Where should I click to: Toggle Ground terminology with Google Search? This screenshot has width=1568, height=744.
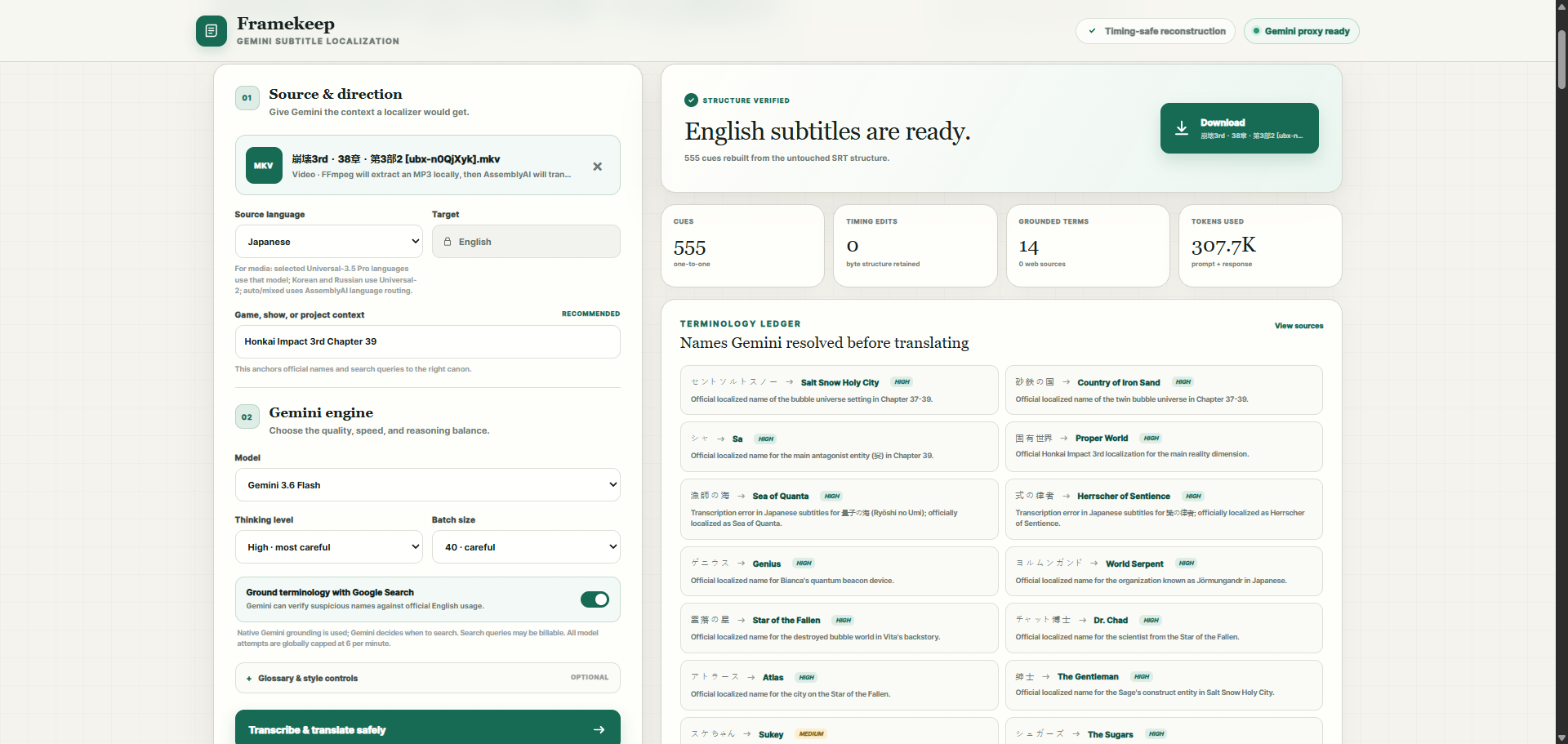[595, 599]
